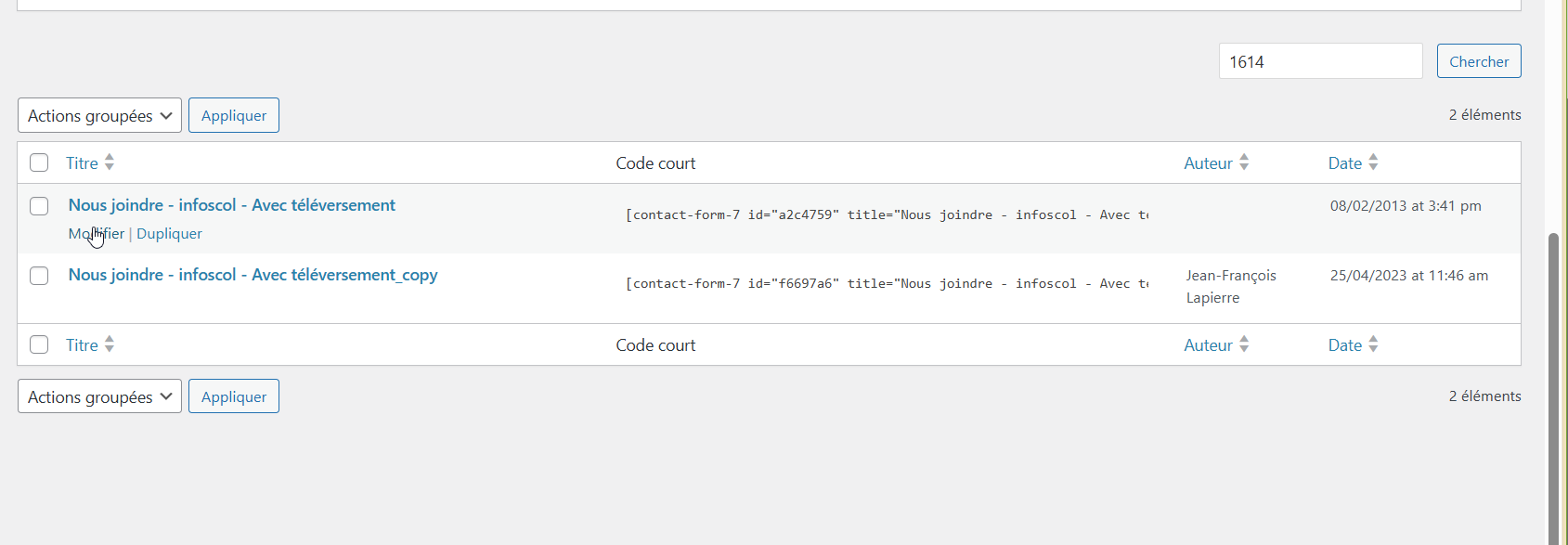Click sort arrows beside bottom Auteur header
The image size is (1568, 545).
pyautogui.click(x=1244, y=344)
